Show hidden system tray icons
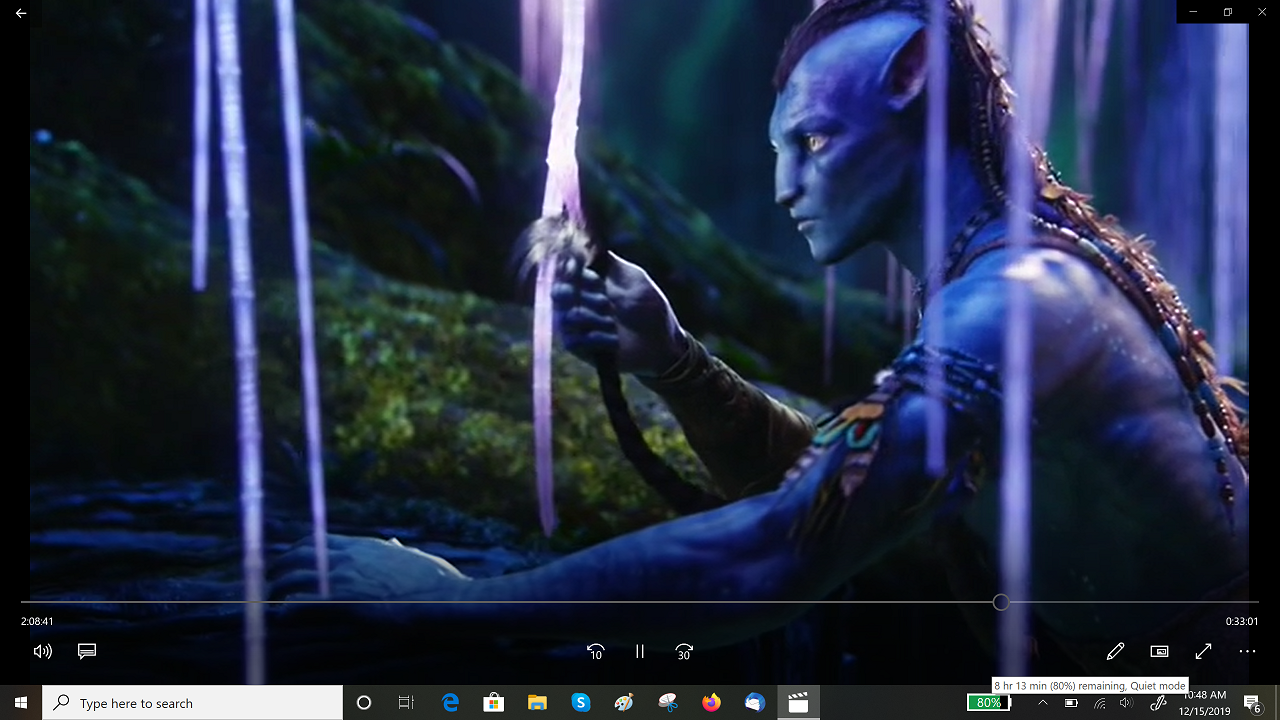The image size is (1280, 720). (x=1042, y=703)
